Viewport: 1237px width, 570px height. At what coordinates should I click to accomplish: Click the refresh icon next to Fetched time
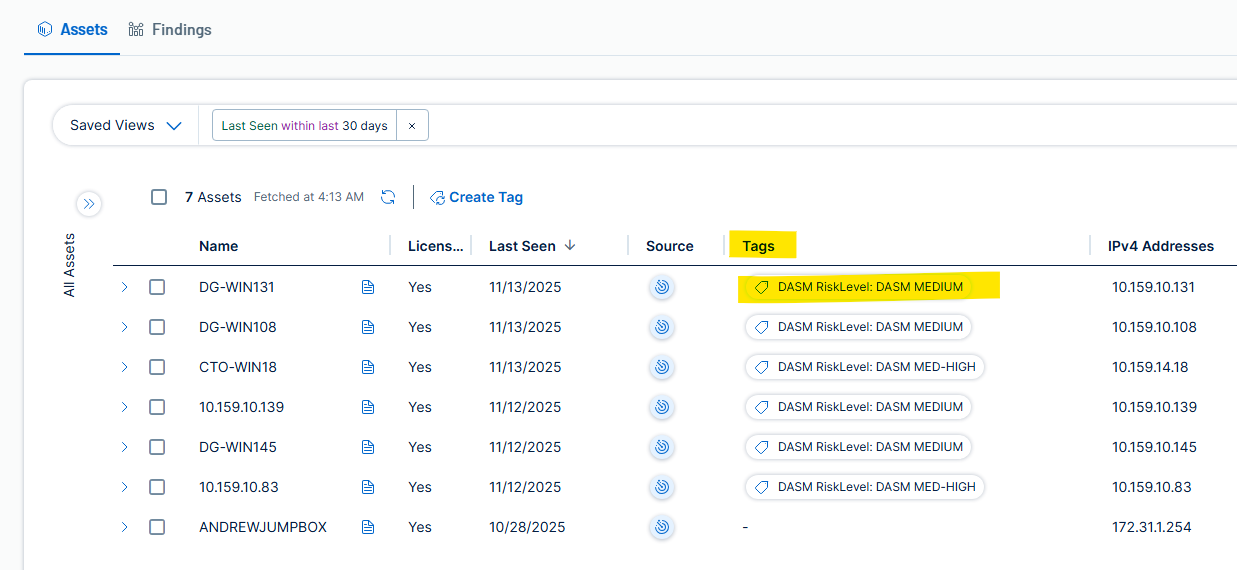pos(388,197)
